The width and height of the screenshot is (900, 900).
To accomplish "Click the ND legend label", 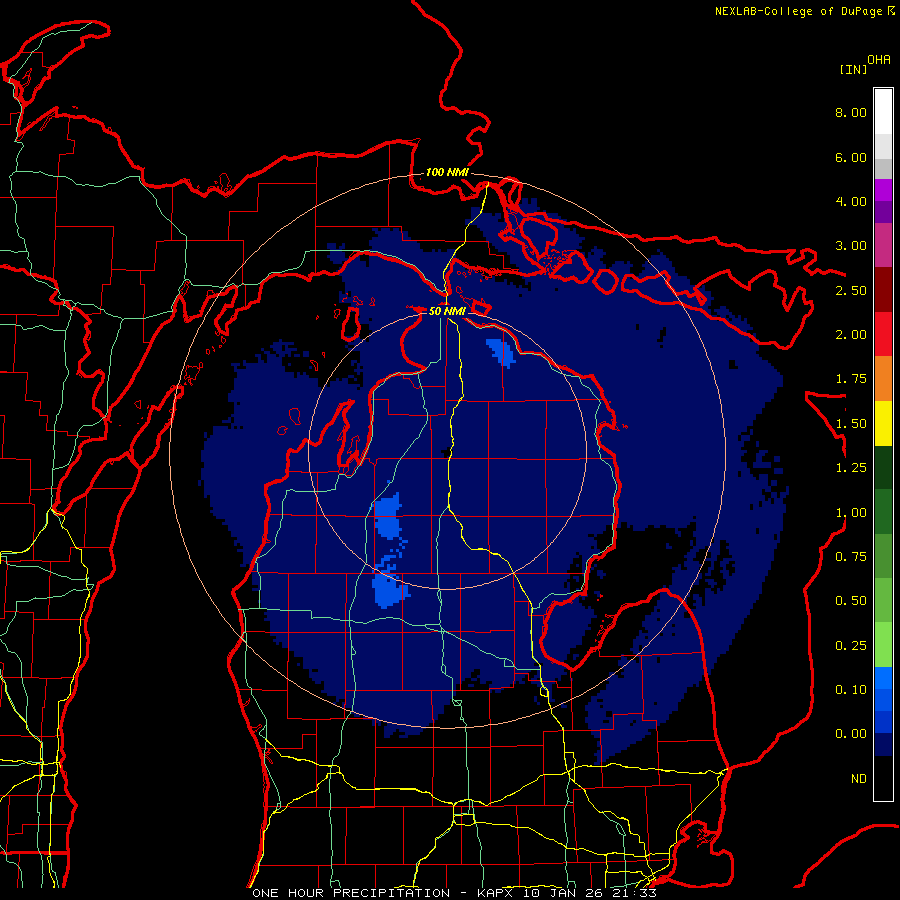I will 859,779.
